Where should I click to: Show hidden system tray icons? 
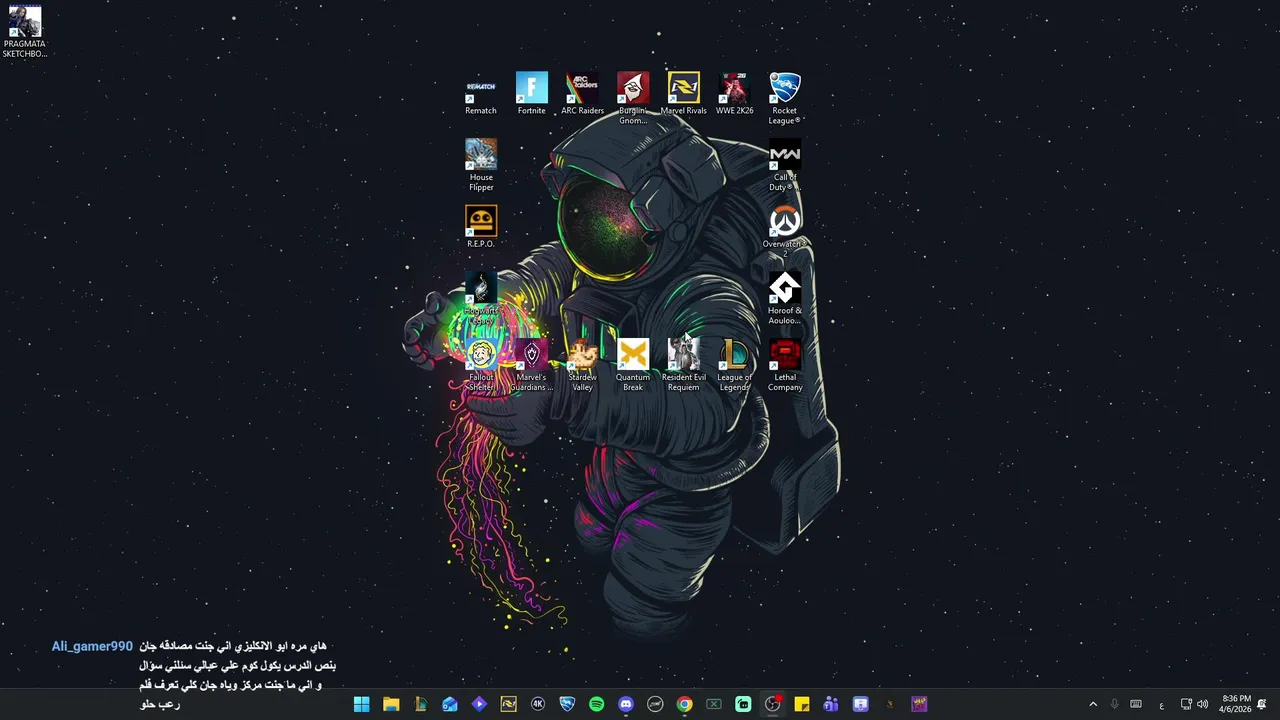pos(1093,704)
